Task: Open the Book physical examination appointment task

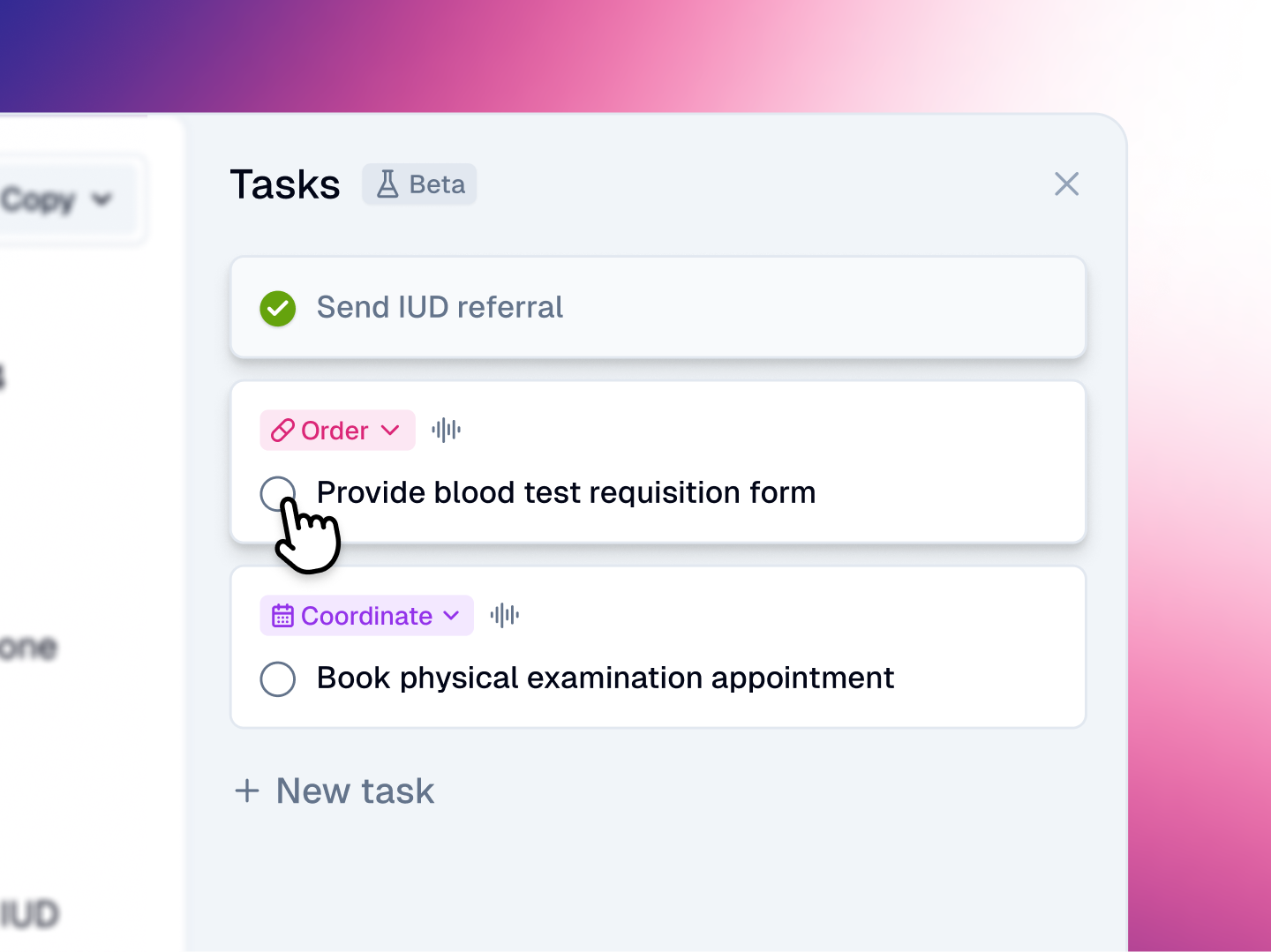Action: [605, 678]
